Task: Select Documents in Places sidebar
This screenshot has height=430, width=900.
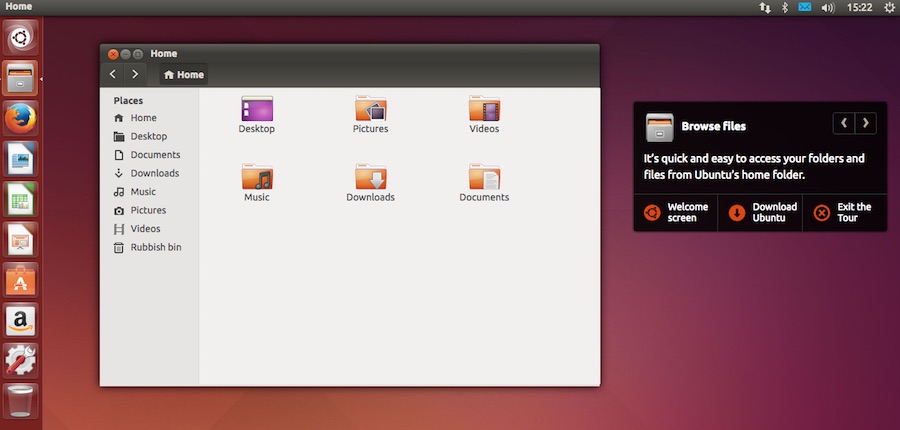Action: 155,155
